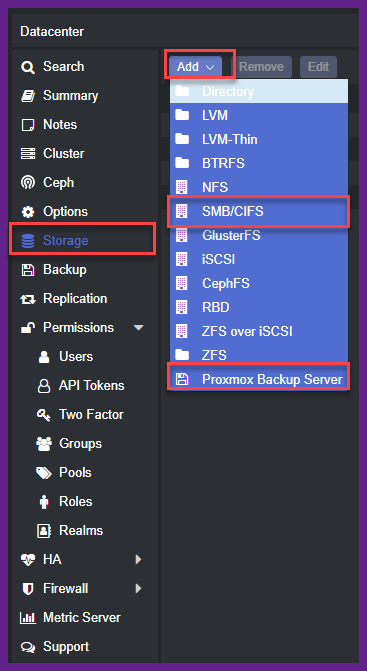The width and height of the screenshot is (367, 671).
Task: Expand the HA submenu arrow
Action: [x=138, y=560]
